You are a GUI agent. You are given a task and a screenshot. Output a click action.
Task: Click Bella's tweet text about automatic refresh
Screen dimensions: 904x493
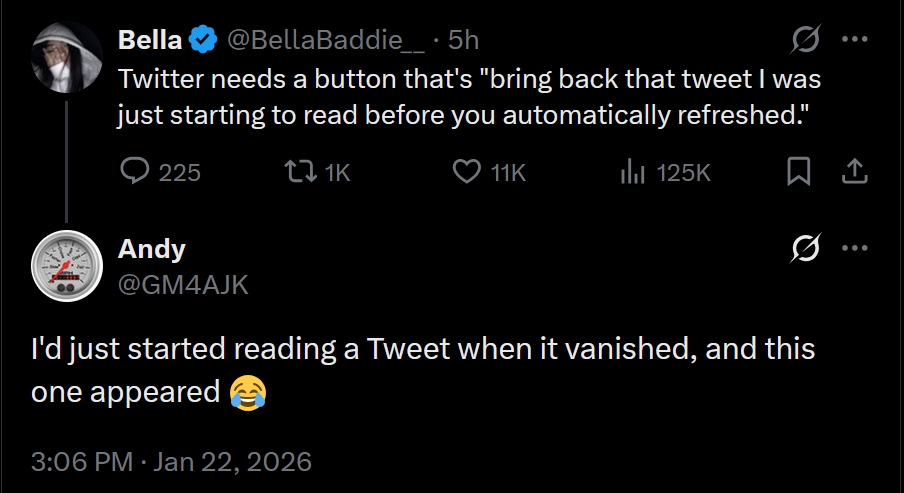[x=468, y=96]
